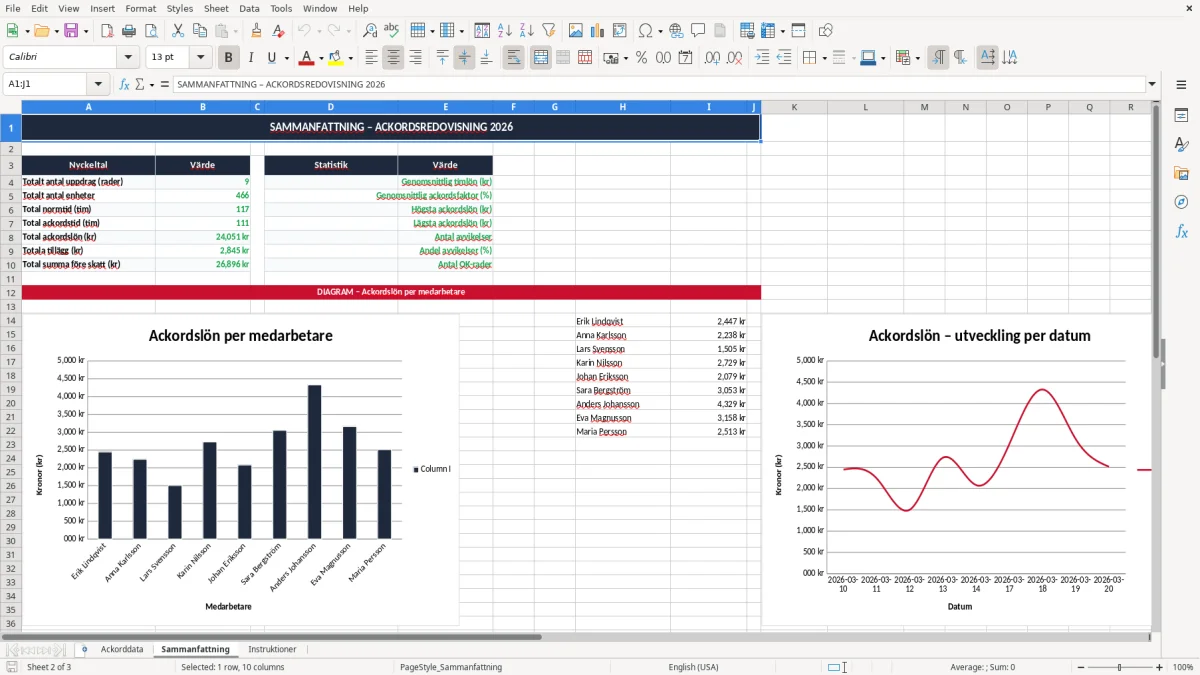Click the Format as Percent icon
This screenshot has width=1200, height=675.
point(641,58)
